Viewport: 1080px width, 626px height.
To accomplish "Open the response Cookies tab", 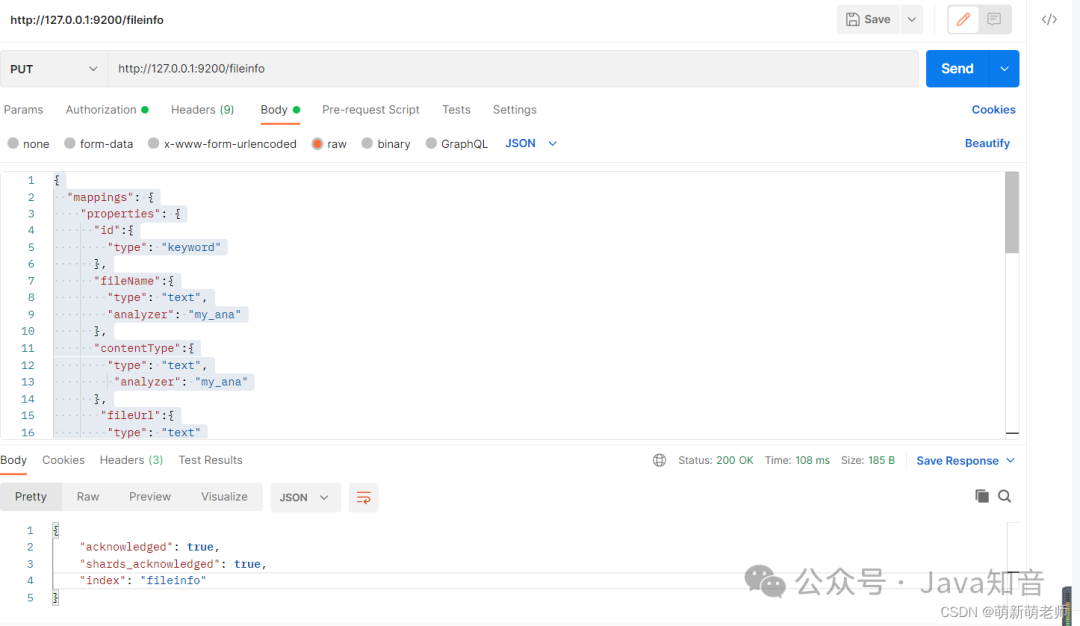I will (63, 460).
